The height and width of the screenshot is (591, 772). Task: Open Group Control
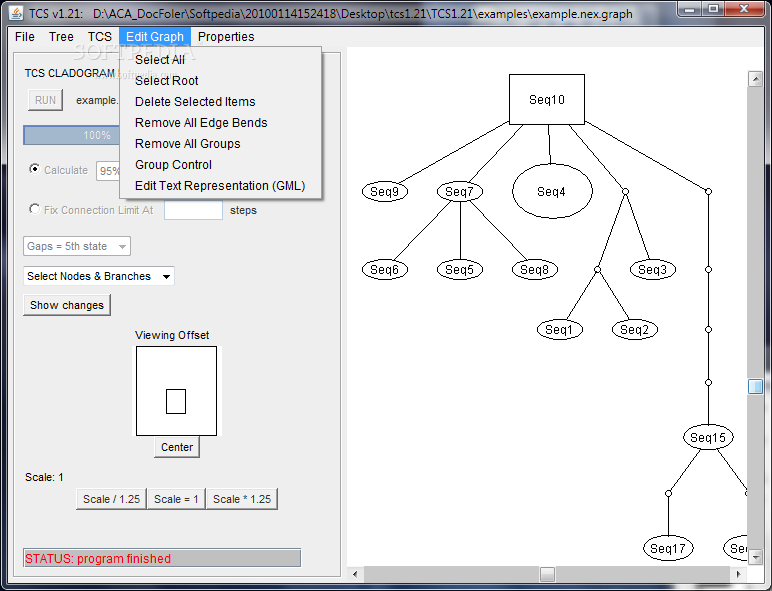(x=221, y=165)
